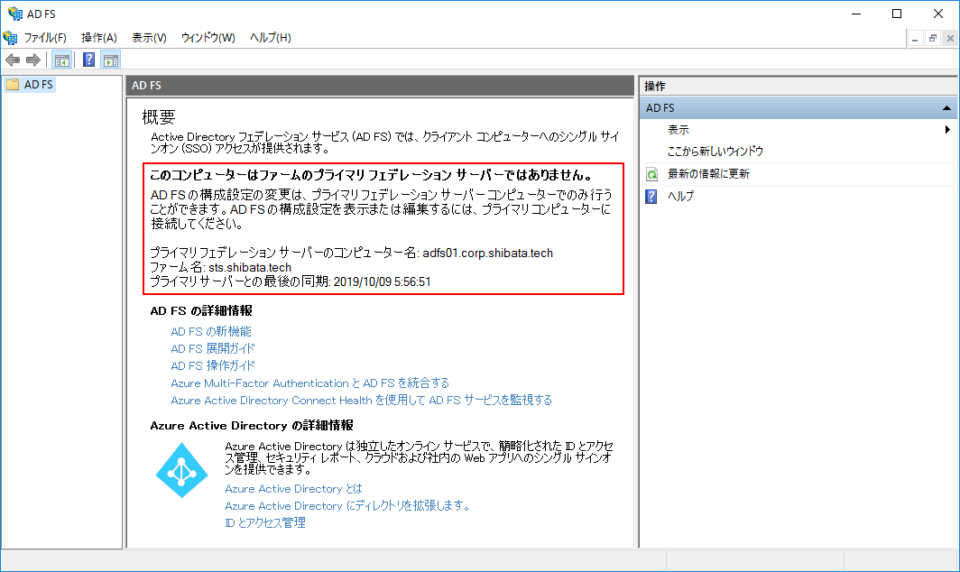Click ここから新しいウィンドウ action
Viewport: 960px width, 572px height.
(715, 151)
